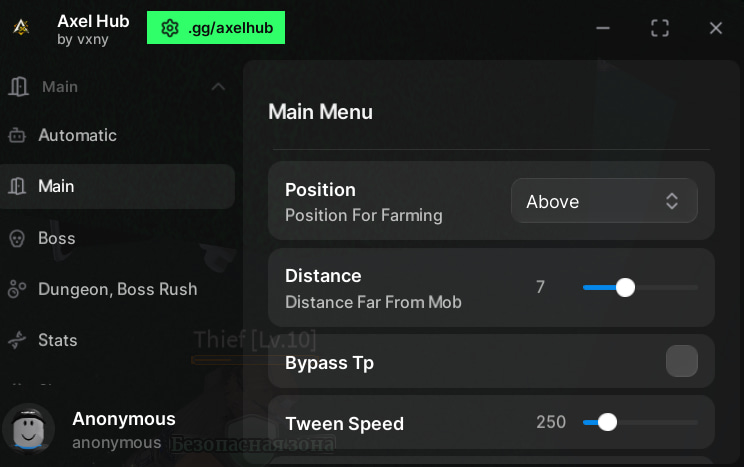744x467 pixels.
Task: Click the Tween Speed slider handle
Action: coord(607,422)
